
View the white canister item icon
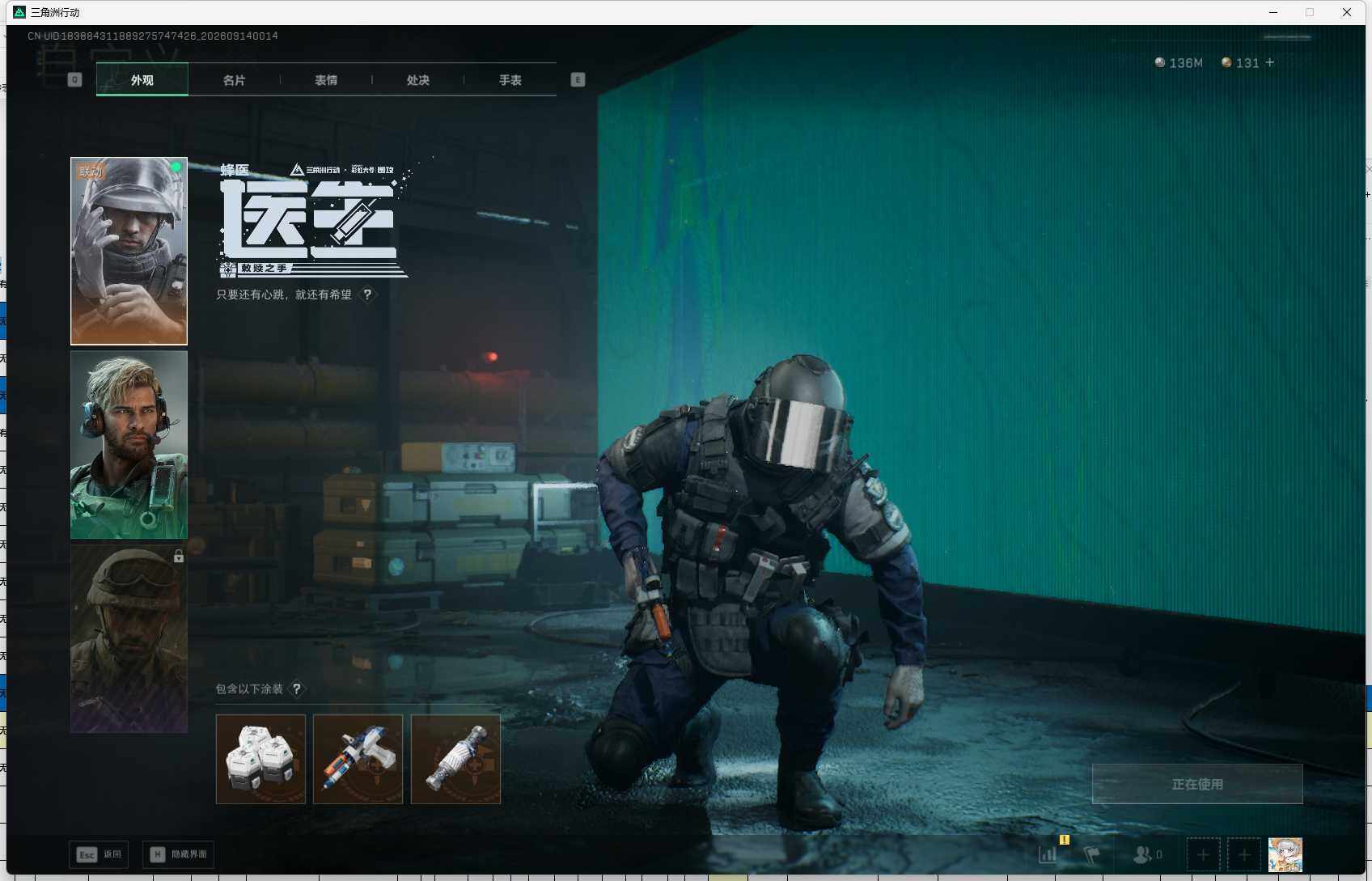click(455, 759)
